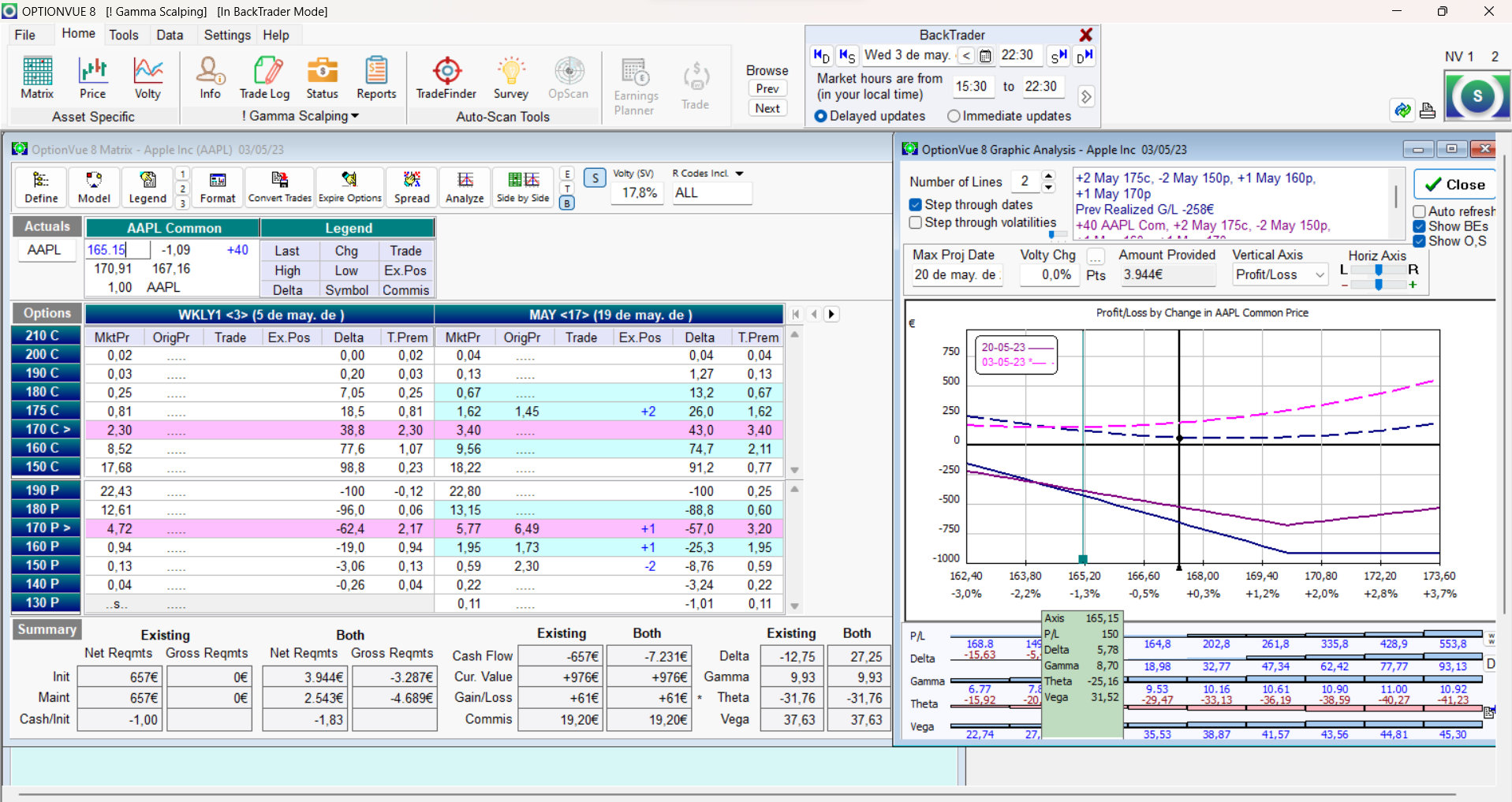Increase Number of Lines stepper
Screen dimensions: 1512x802
click(x=1048, y=176)
